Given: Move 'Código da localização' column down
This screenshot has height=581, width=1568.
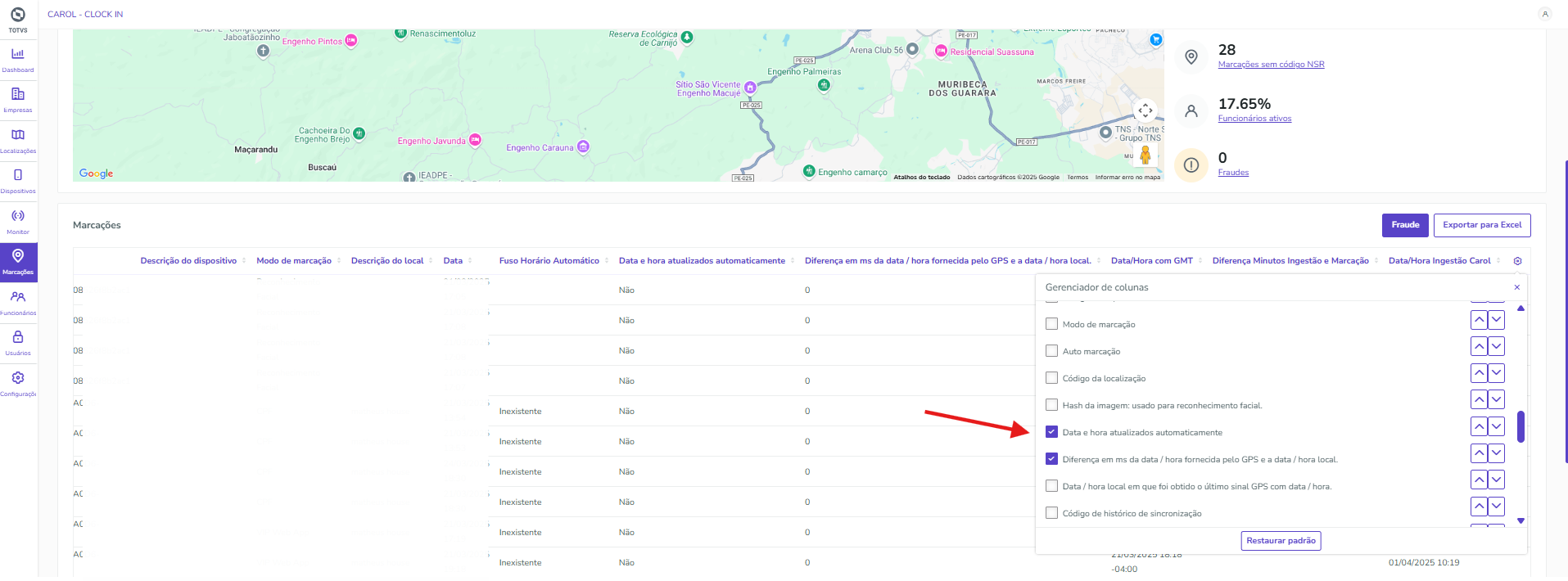Looking at the screenshot, I should click(x=1496, y=373).
